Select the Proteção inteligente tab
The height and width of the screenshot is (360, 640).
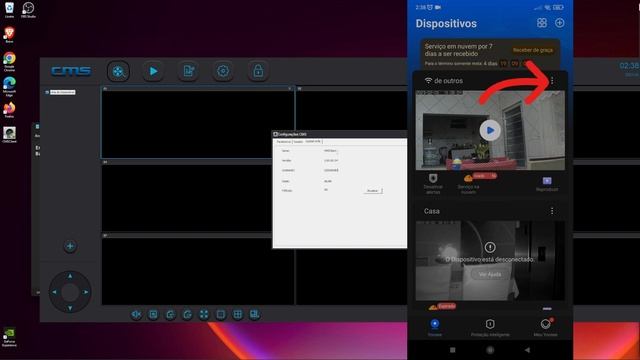pos(490,327)
